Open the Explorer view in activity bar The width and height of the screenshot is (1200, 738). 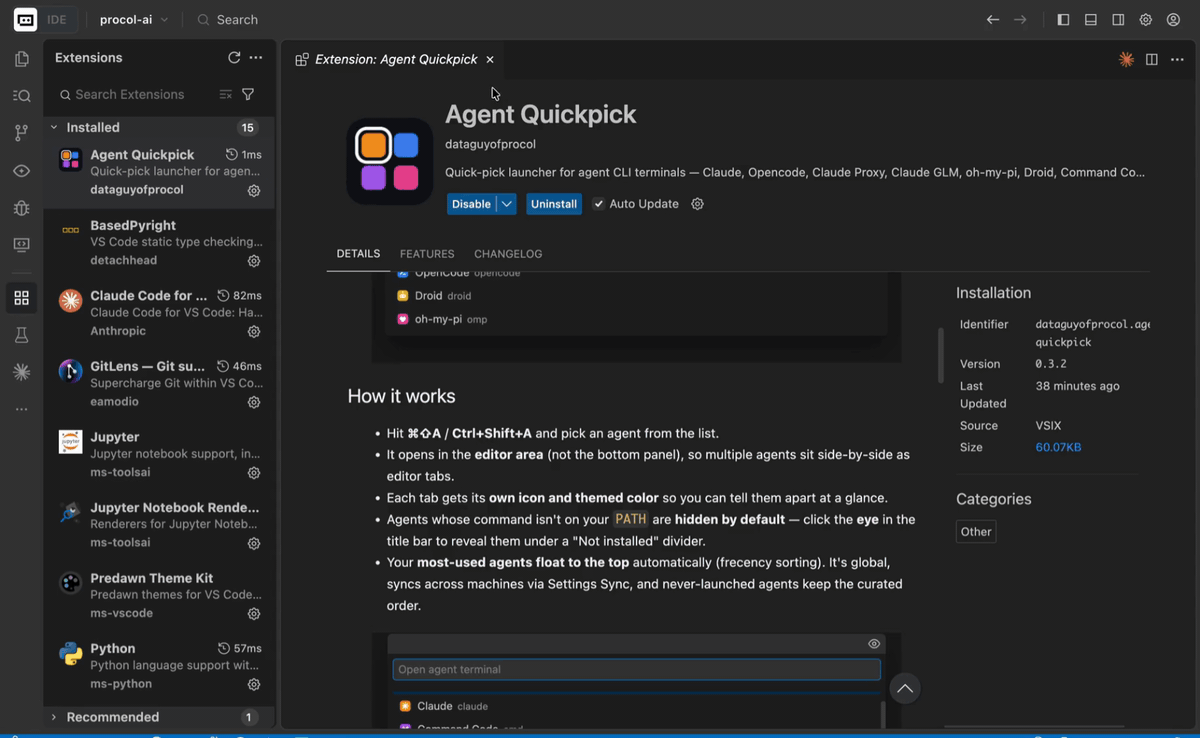click(x=21, y=59)
